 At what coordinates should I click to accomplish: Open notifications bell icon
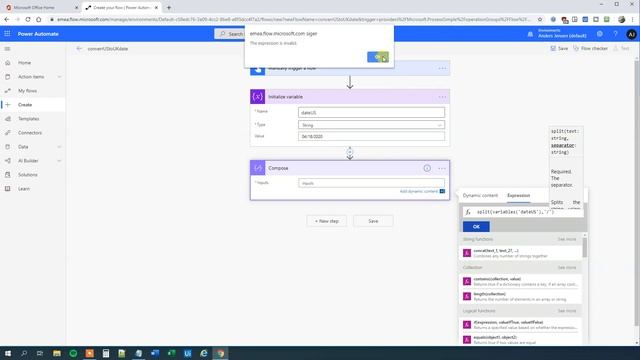coord(530,34)
